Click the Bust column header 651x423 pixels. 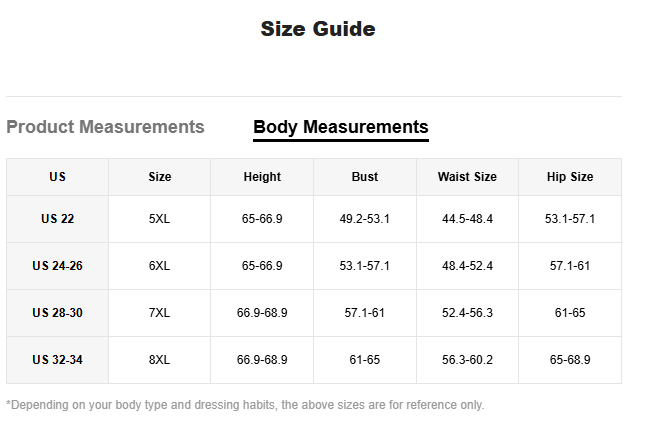365,177
